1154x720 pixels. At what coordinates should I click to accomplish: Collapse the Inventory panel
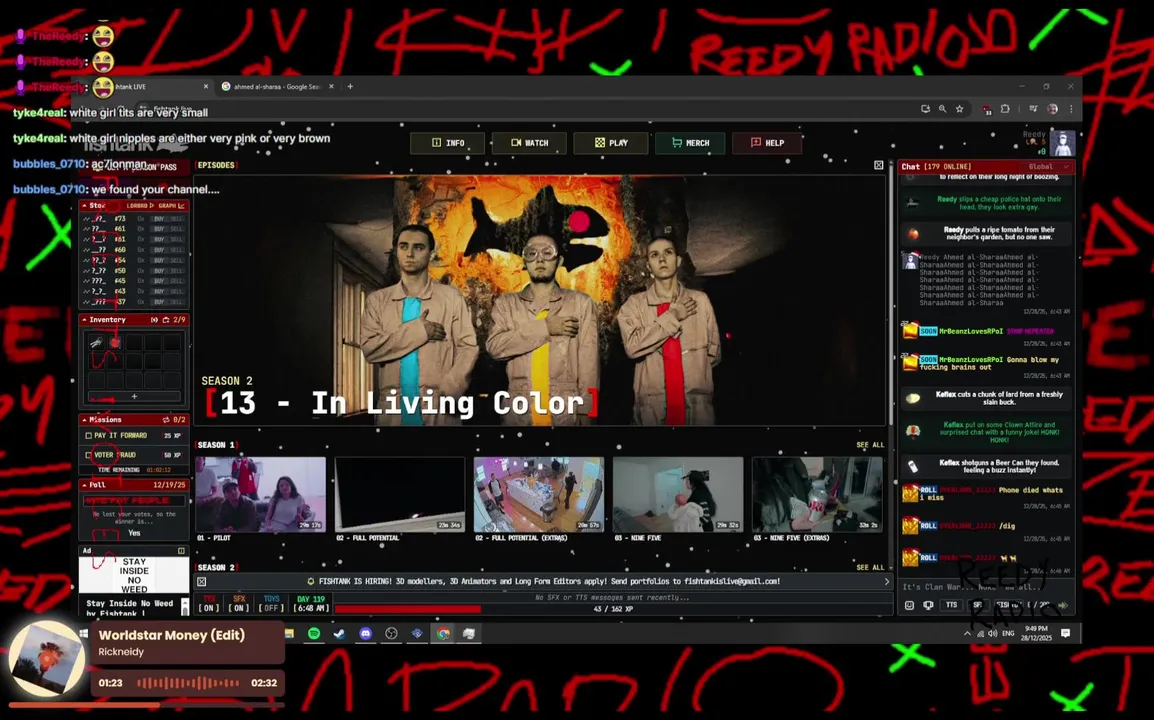pos(85,320)
